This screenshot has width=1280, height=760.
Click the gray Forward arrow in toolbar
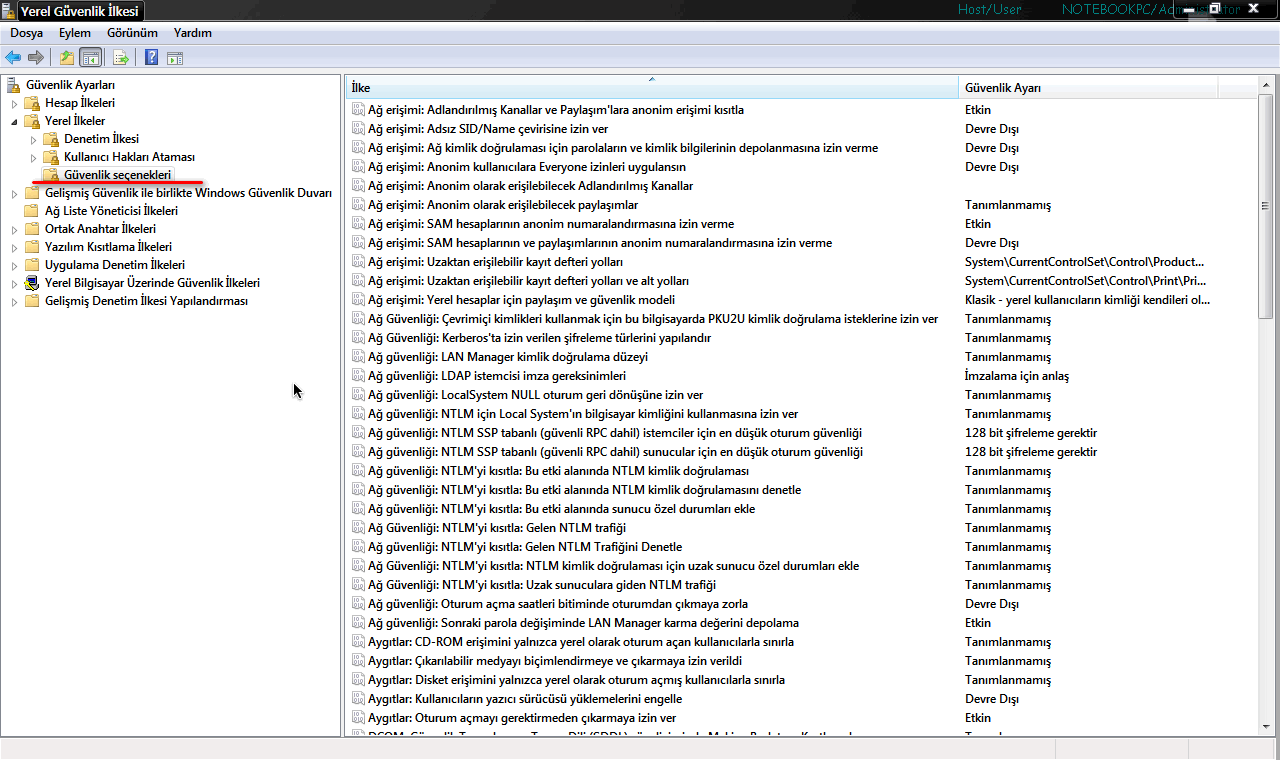point(36,57)
